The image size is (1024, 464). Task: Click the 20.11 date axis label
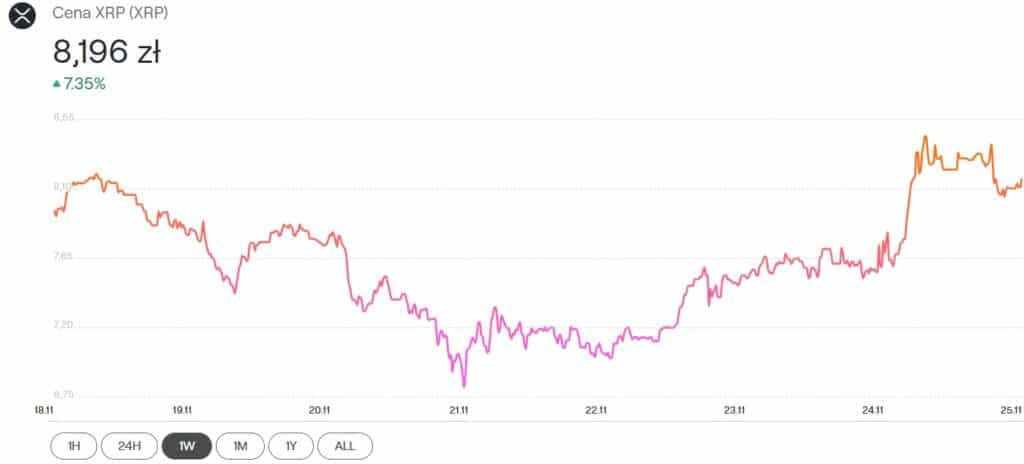point(319,410)
